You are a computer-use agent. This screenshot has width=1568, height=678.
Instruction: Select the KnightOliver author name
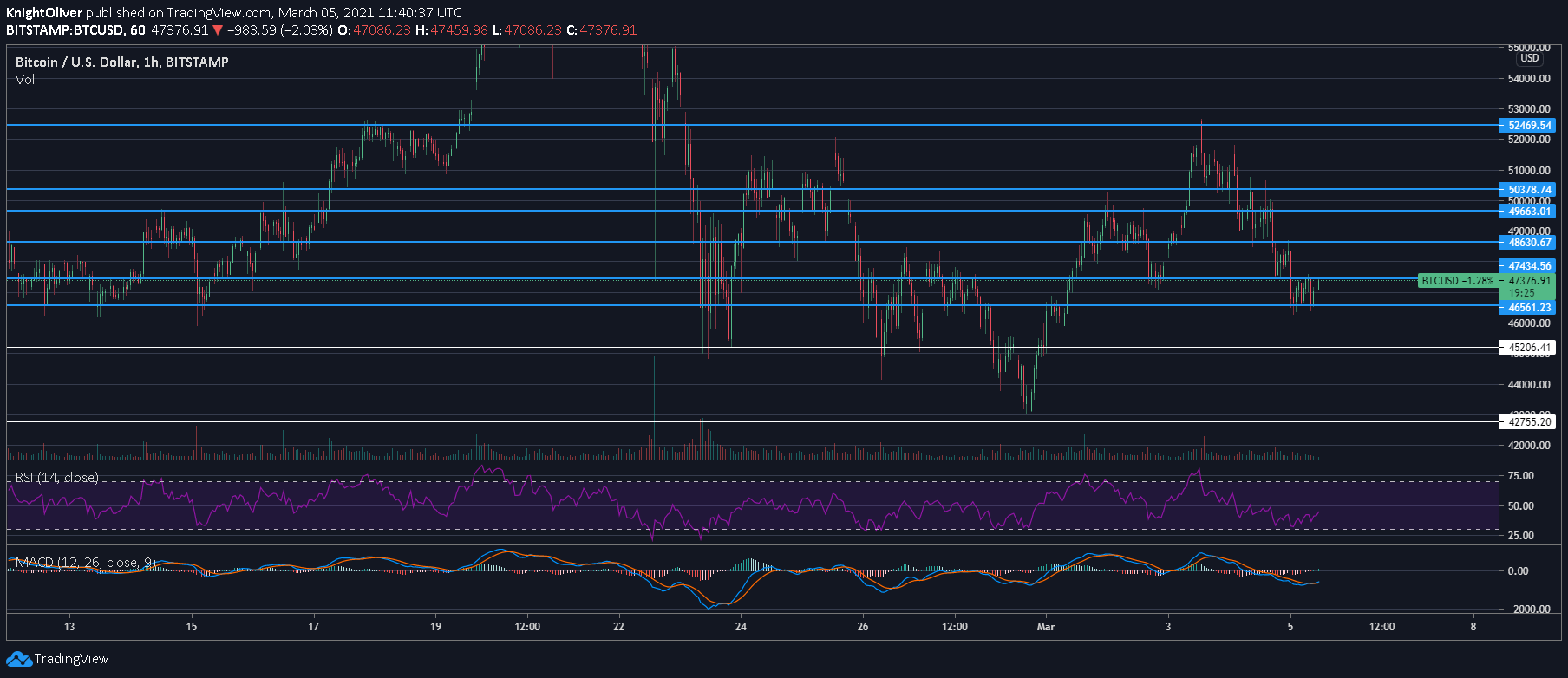pyautogui.click(x=44, y=13)
